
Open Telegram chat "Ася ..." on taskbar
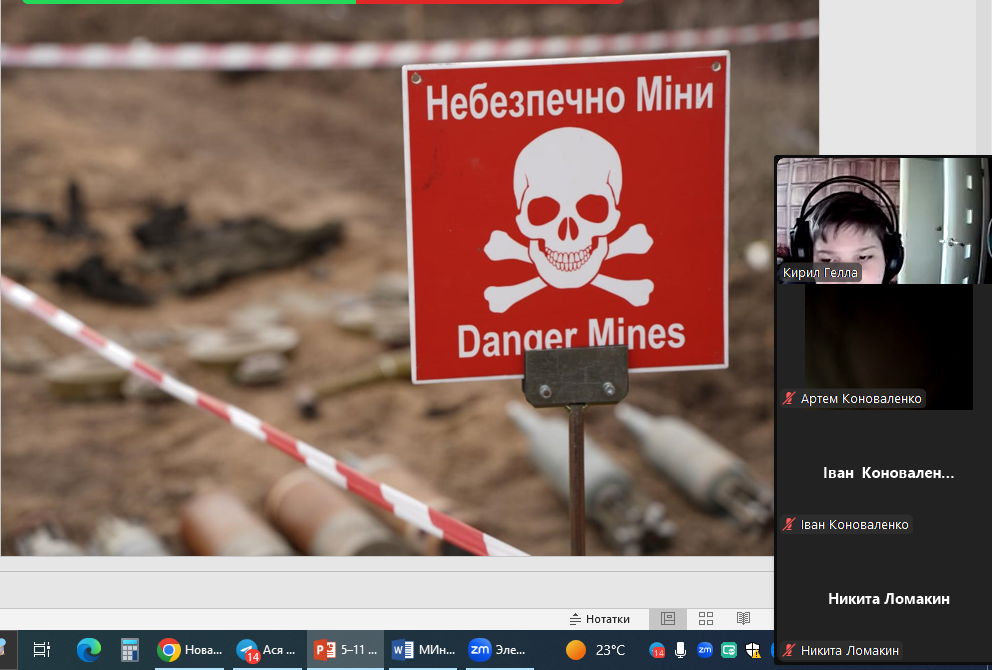click(x=266, y=650)
